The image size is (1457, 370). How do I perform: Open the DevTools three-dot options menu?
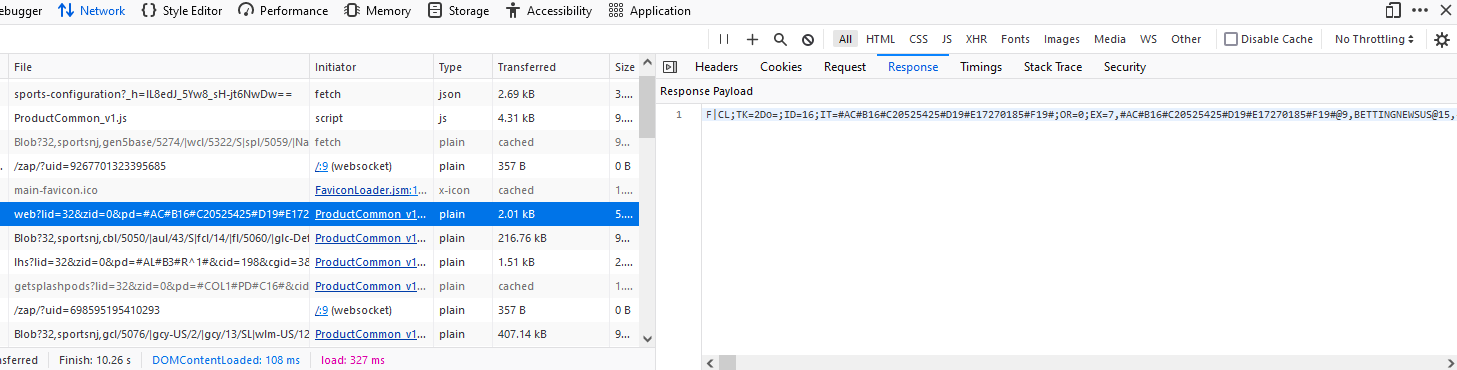[x=1419, y=11]
